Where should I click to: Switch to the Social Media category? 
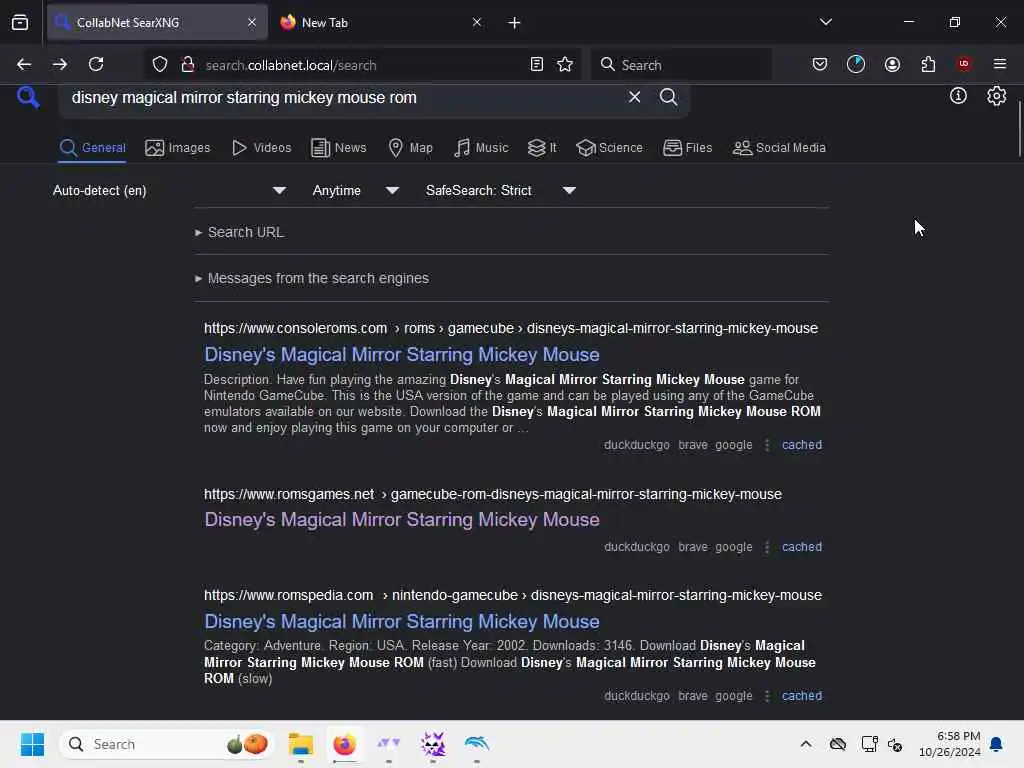(779, 148)
